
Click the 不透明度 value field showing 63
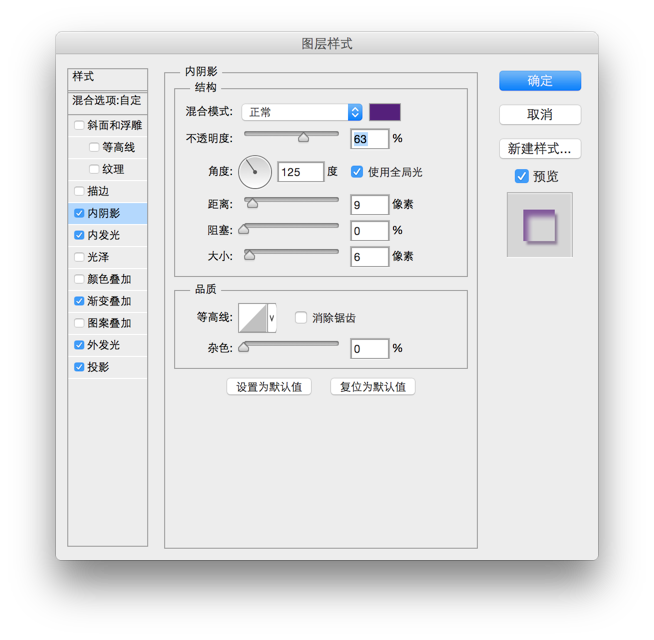(x=370, y=139)
